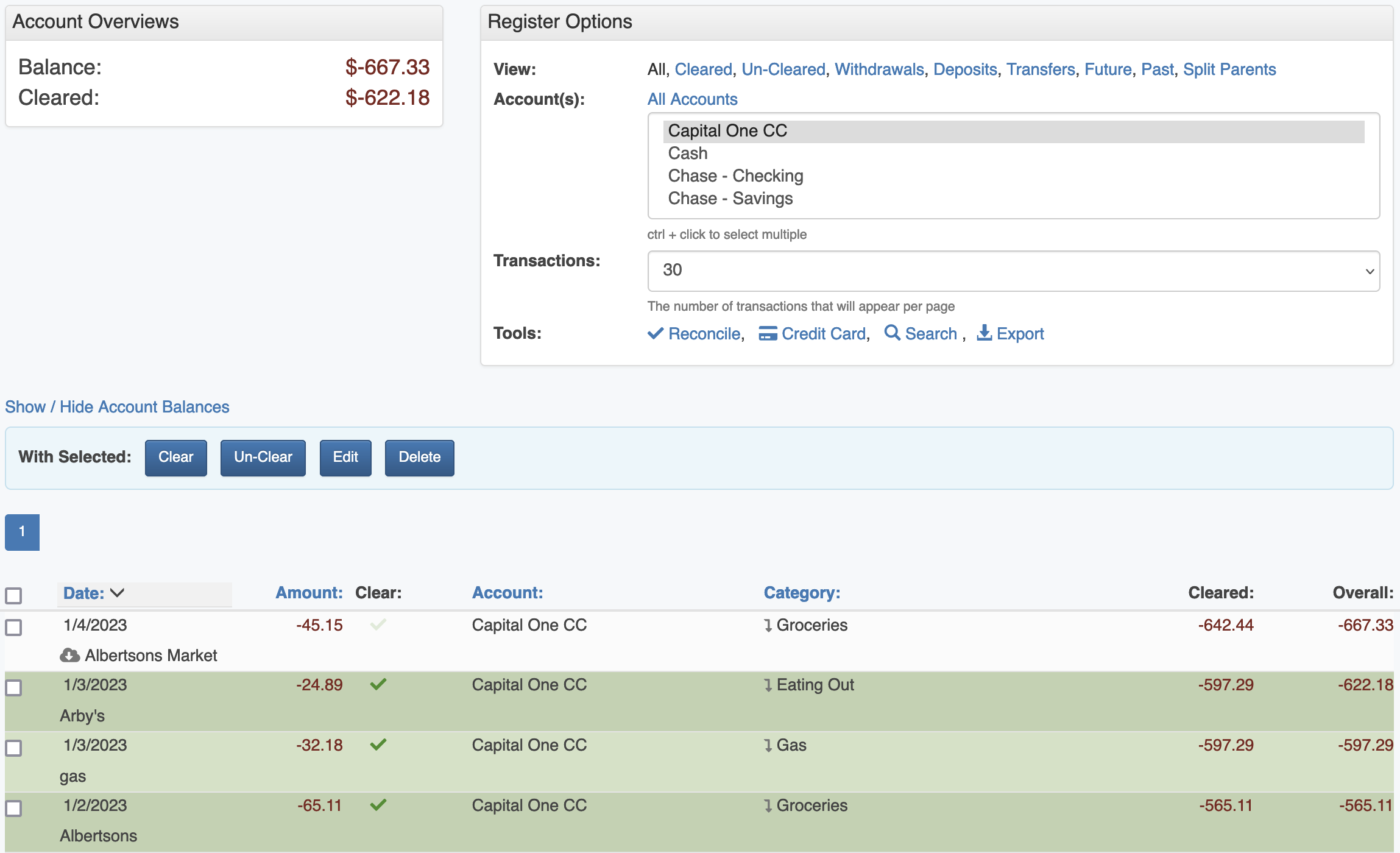Click category arrow icon next to Eating Out
Viewport: 1400px width, 853px height.
tap(768, 685)
